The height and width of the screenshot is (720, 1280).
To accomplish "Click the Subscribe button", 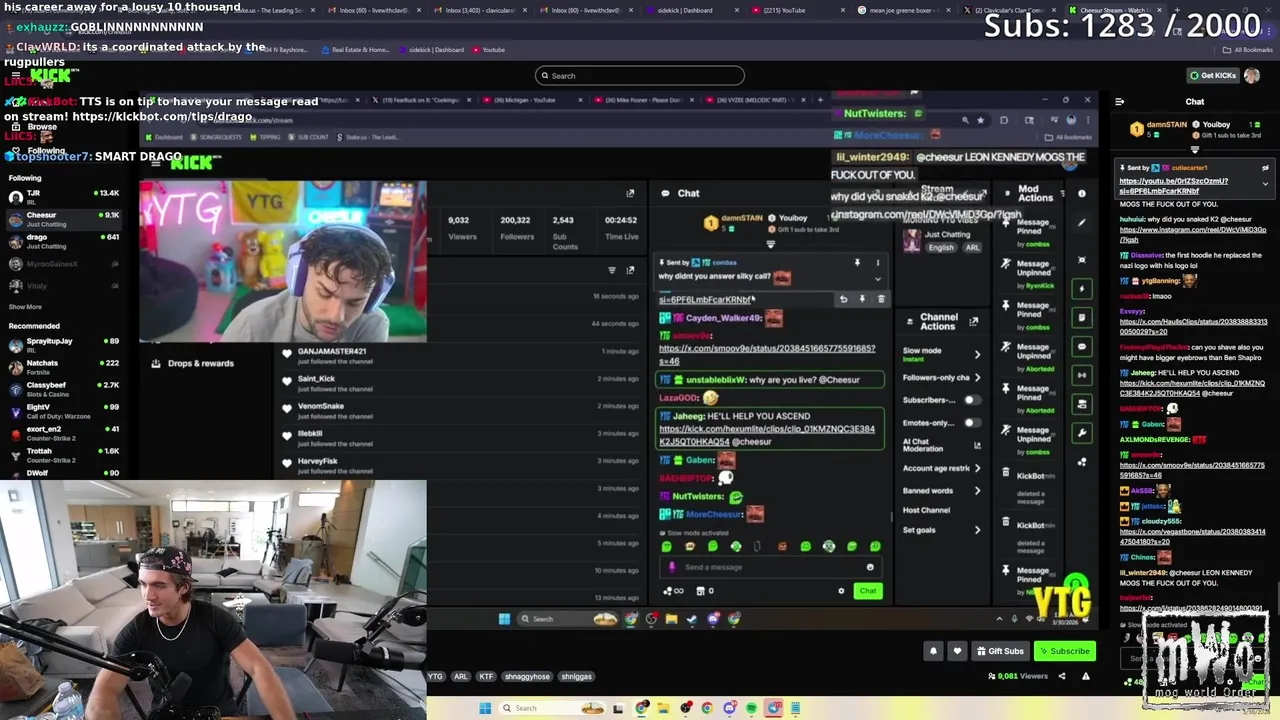I will tap(1064, 651).
